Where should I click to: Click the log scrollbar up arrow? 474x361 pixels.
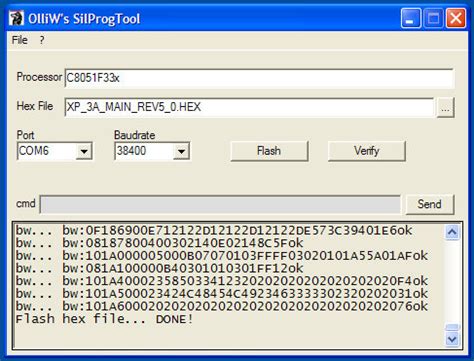pyautogui.click(x=452, y=232)
